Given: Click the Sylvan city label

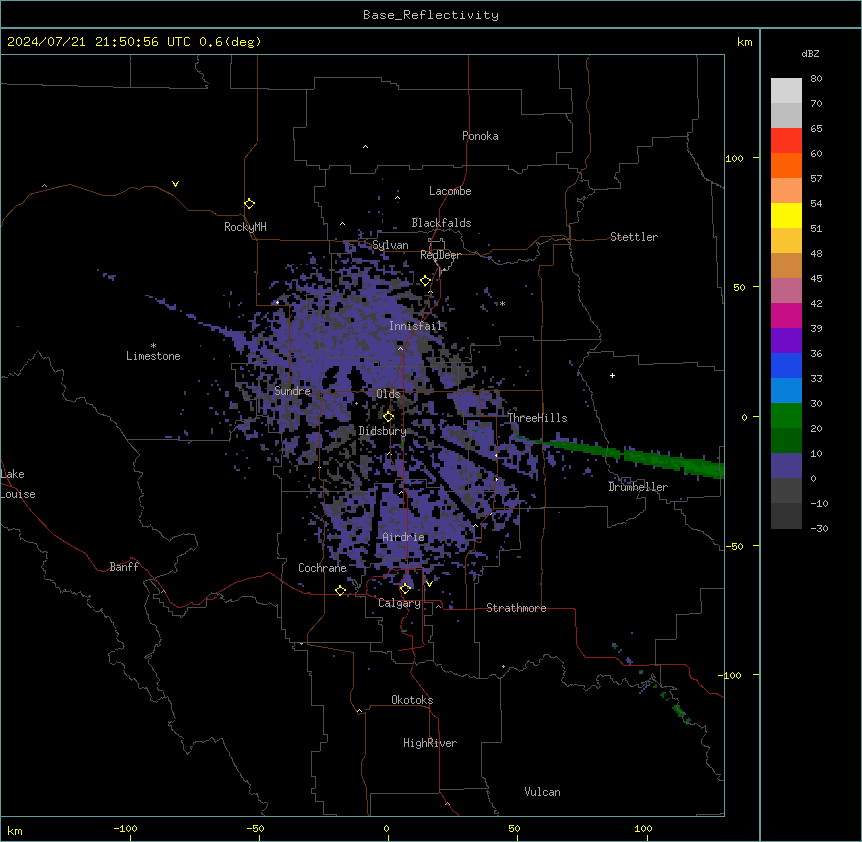Looking at the screenshot, I should click(x=390, y=245).
